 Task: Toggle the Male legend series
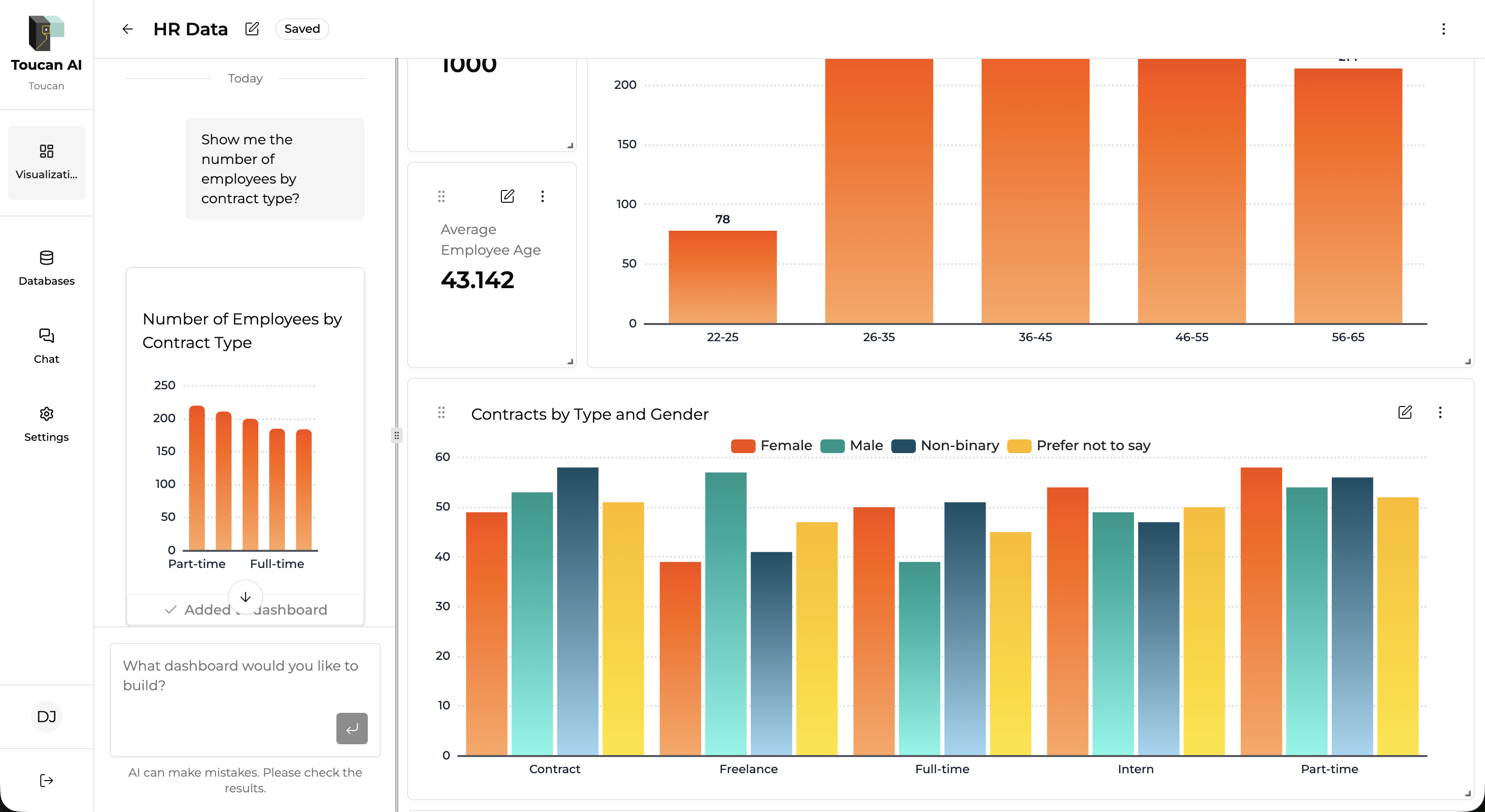(865, 445)
